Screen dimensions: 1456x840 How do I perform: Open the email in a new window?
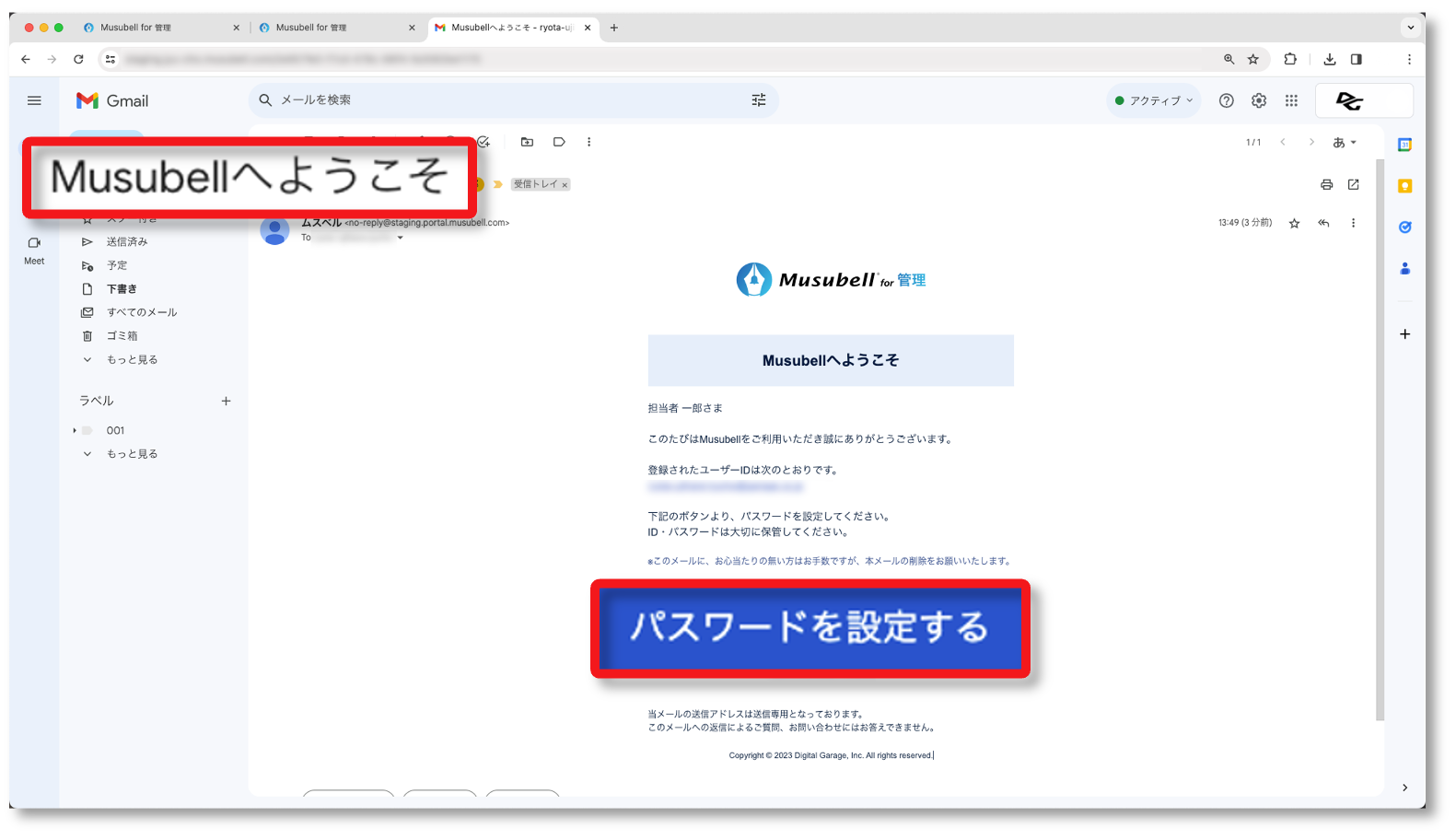coord(1353,184)
